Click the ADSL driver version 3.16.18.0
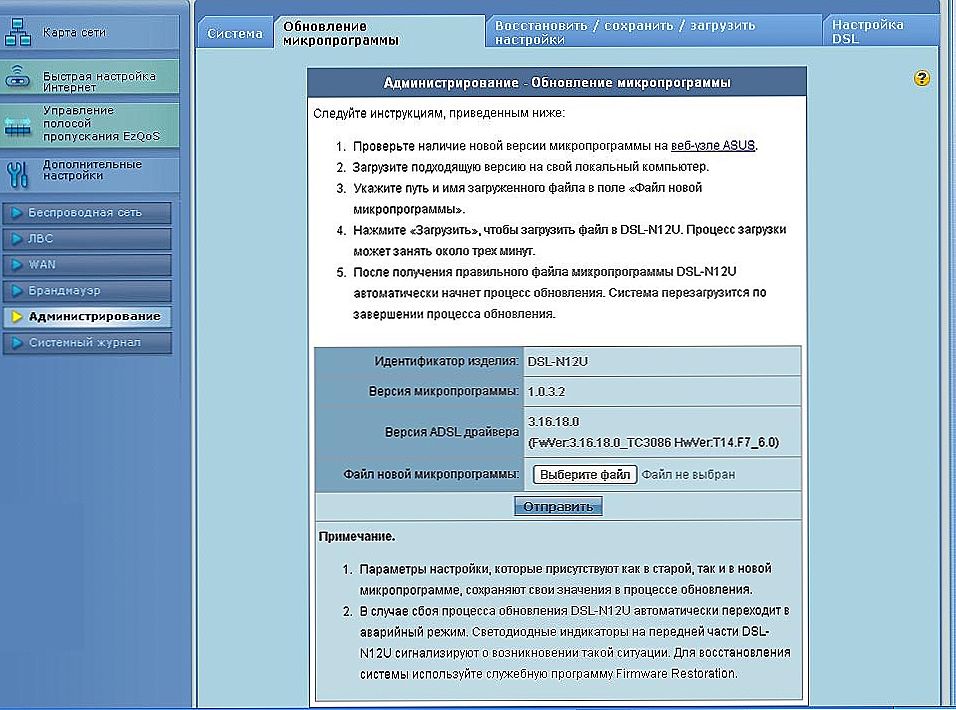The height and width of the screenshot is (710, 956). pyautogui.click(x=554, y=422)
